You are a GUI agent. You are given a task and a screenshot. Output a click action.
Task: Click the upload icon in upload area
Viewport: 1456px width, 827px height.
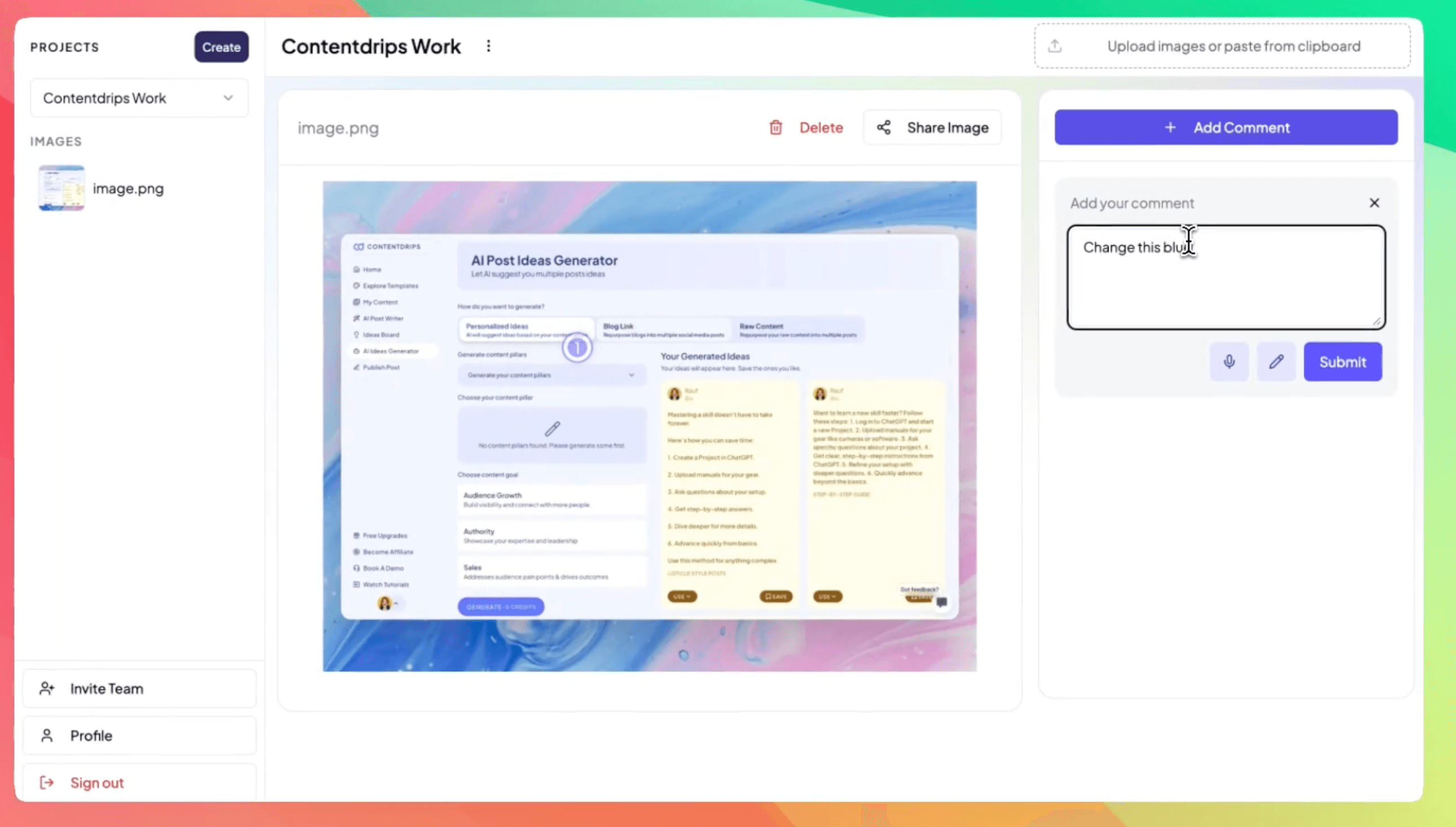click(1055, 46)
